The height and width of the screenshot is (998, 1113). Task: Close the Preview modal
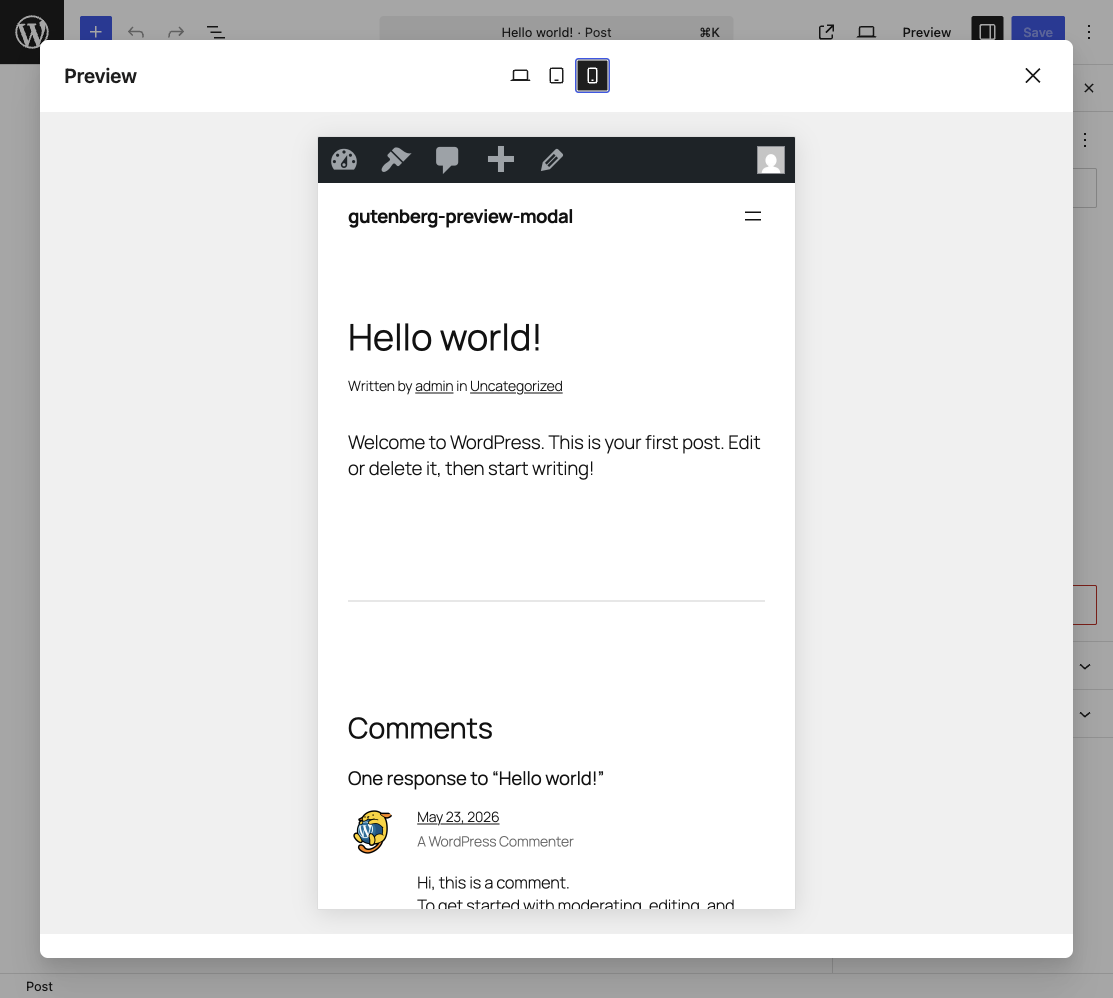point(1033,76)
